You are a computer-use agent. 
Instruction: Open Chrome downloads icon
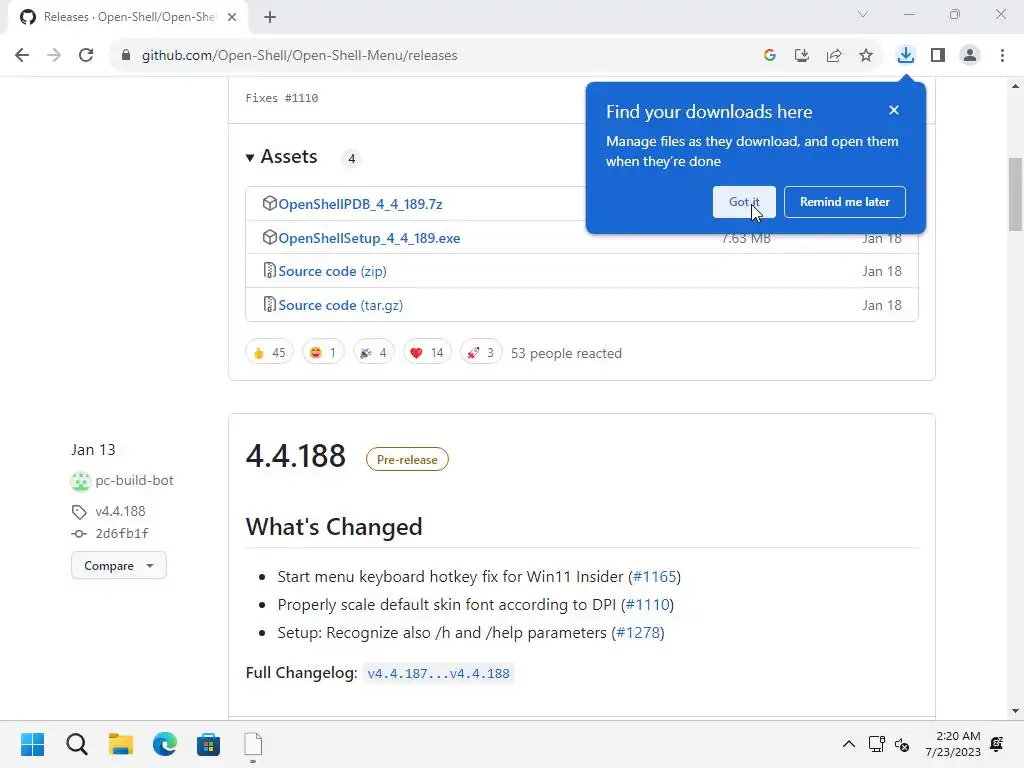pyautogui.click(x=905, y=56)
